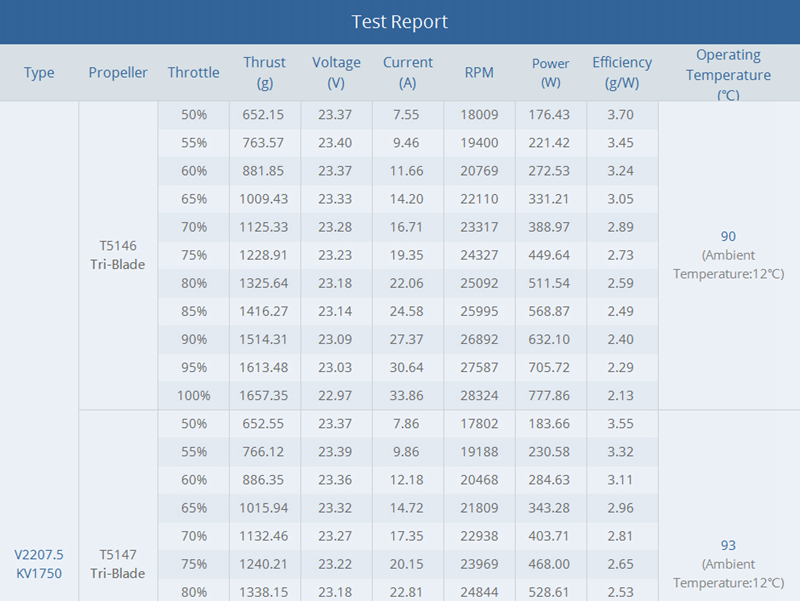Click the 90 operating temperature value
This screenshot has height=601, width=800.
pyautogui.click(x=728, y=237)
